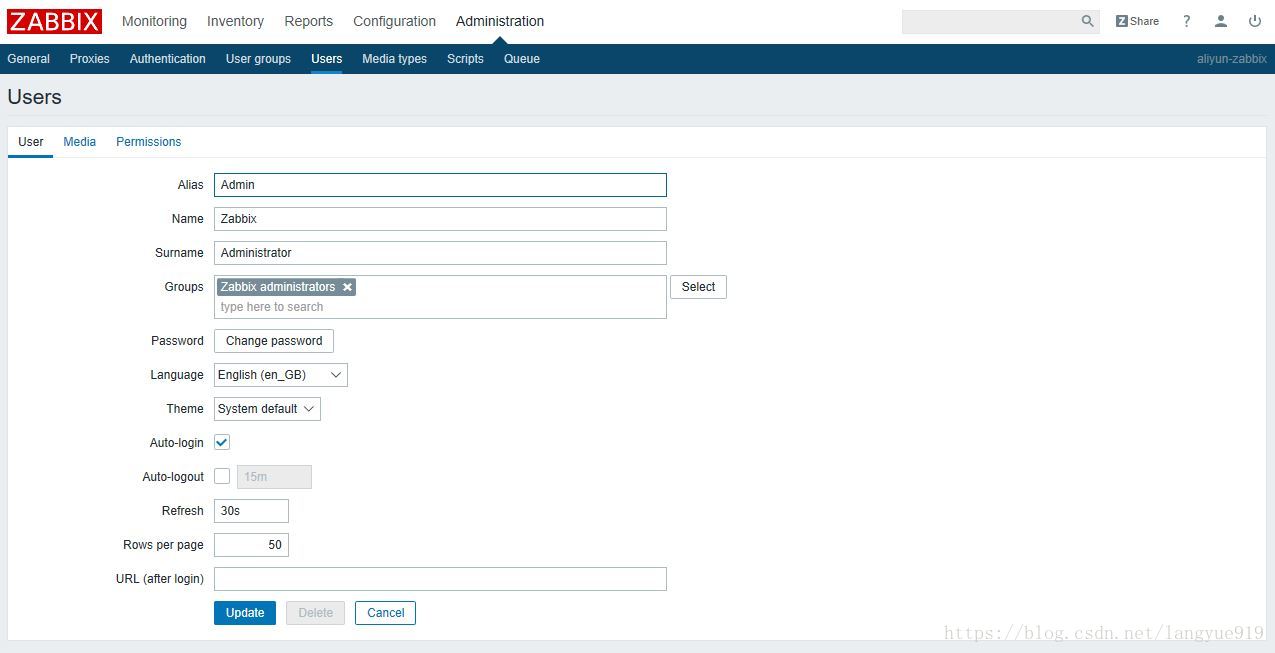Click the search magnifier icon

click(x=1088, y=21)
